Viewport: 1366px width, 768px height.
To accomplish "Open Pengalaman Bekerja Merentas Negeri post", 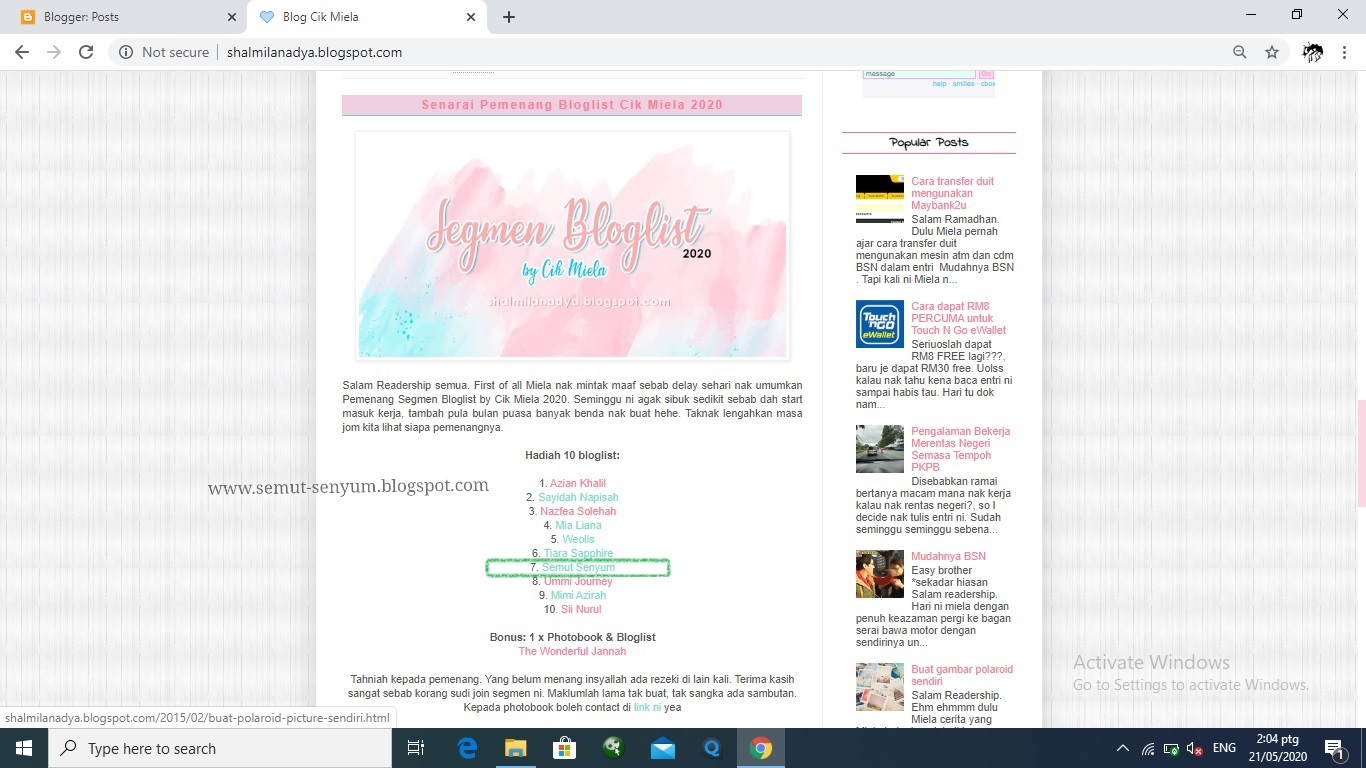I will pos(960,449).
